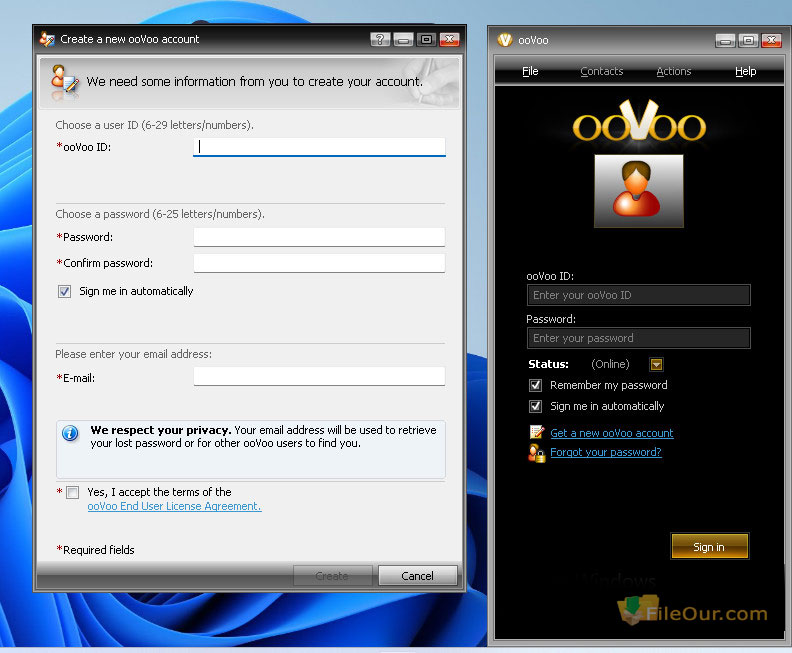Click the Create button
792x653 pixels.
click(332, 576)
